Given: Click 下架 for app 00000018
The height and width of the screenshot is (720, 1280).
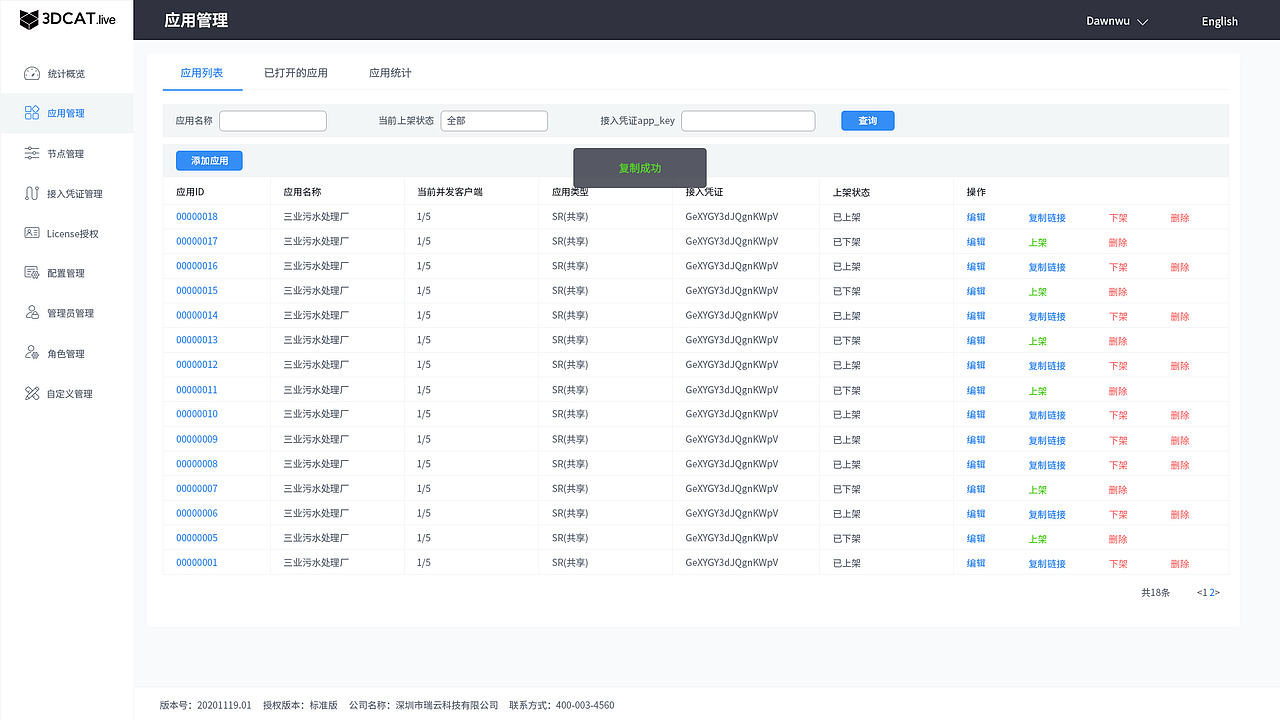Looking at the screenshot, I should 1118,218.
